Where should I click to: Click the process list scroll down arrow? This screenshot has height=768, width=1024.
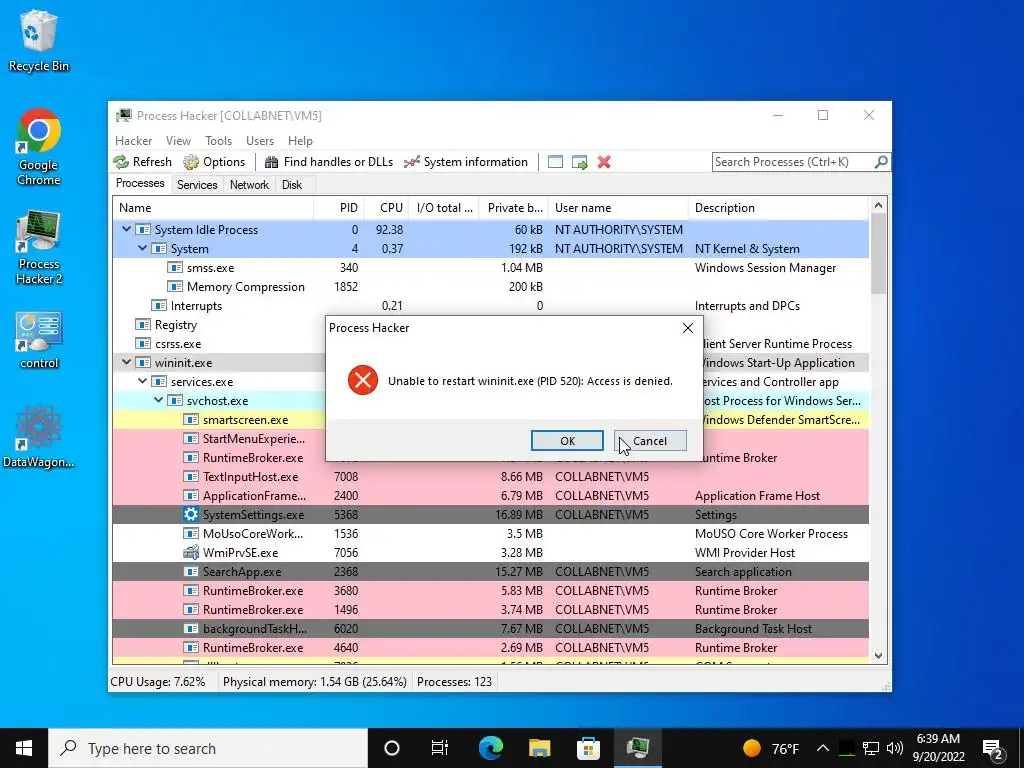[x=878, y=656]
